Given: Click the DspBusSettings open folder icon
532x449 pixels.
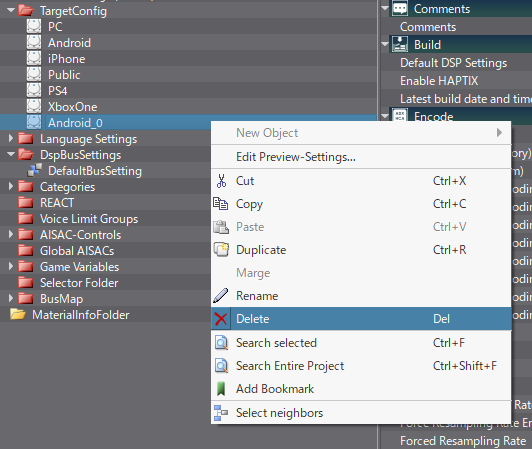Looking at the screenshot, I should (26, 154).
